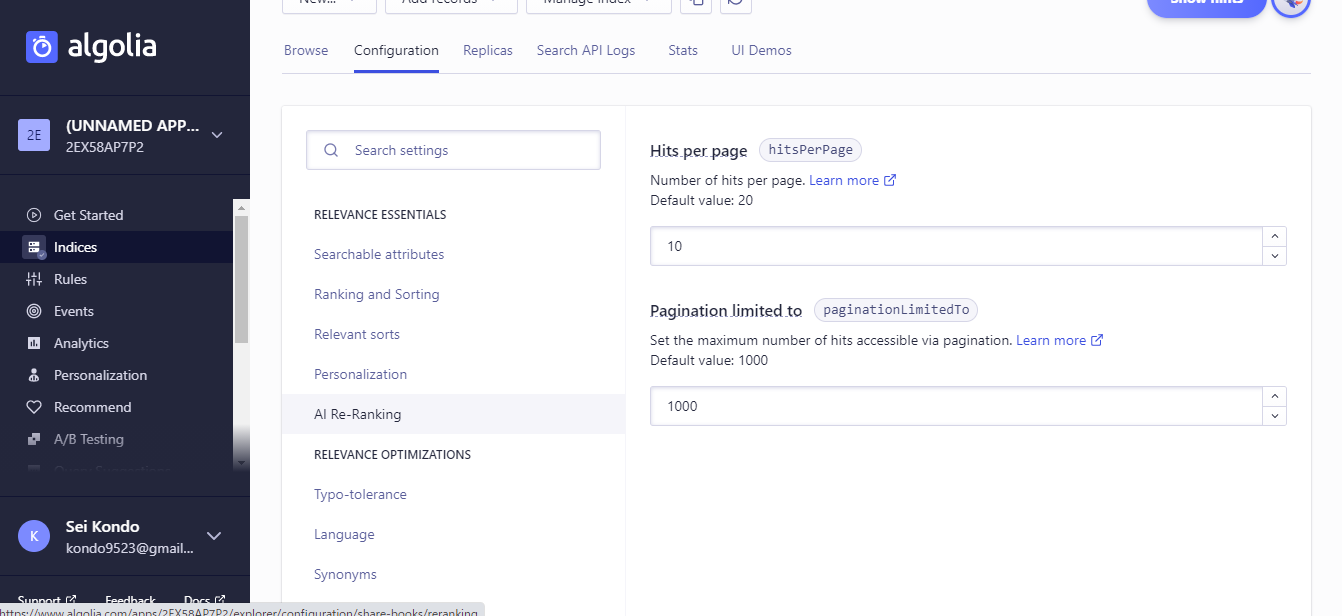Click Learn more under Hits per page
Screen dimensions: 1342x616
[x=844, y=180]
